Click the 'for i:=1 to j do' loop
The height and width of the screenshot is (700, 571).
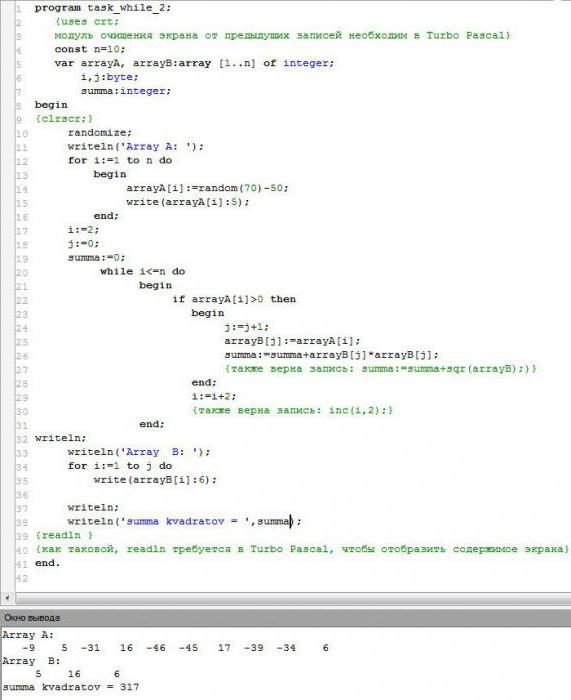tap(120, 466)
